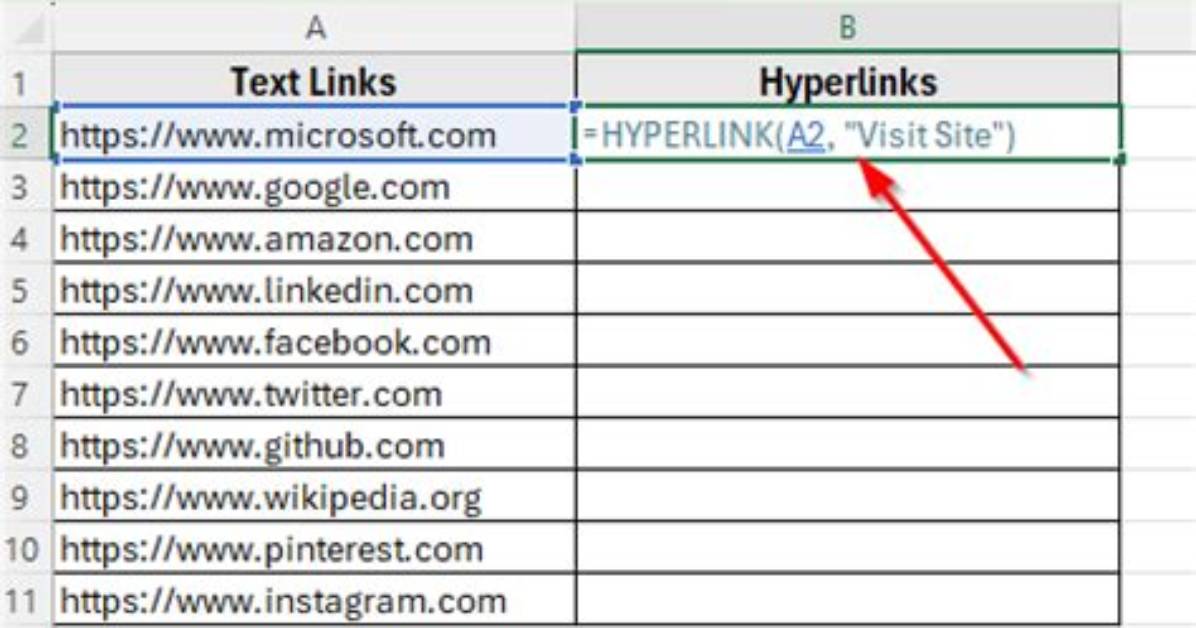Select row 7 header
This screenshot has width=1196, height=628.
tap(26, 395)
